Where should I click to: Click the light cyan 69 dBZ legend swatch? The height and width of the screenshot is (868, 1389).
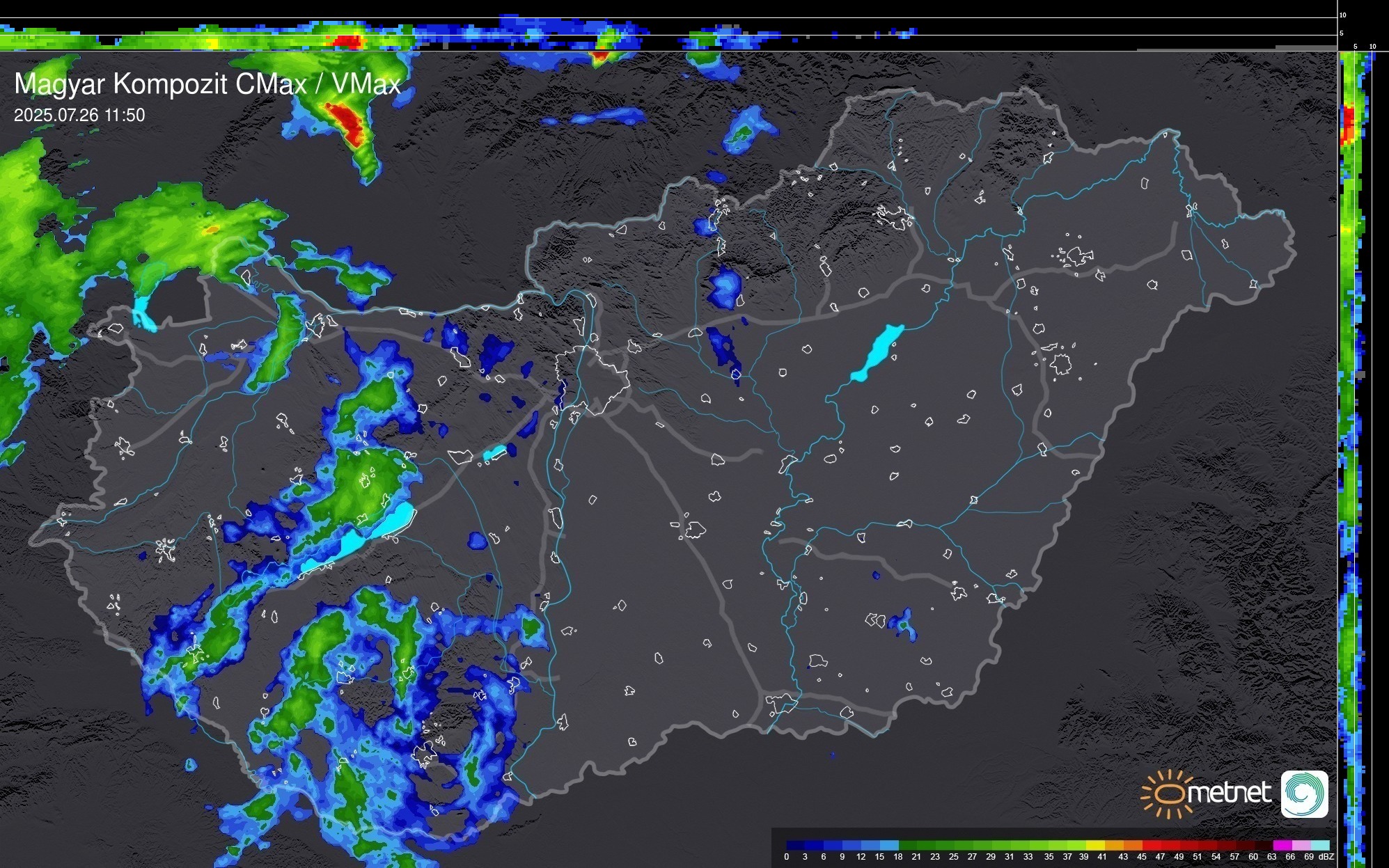tap(1319, 845)
